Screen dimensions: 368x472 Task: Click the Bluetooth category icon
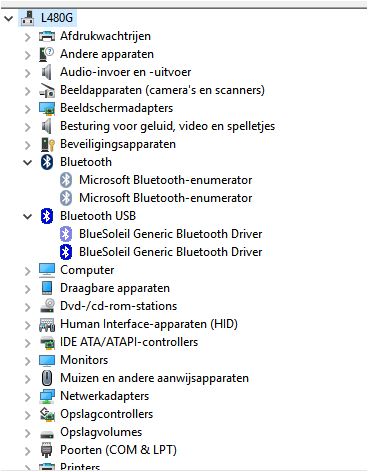click(x=47, y=162)
